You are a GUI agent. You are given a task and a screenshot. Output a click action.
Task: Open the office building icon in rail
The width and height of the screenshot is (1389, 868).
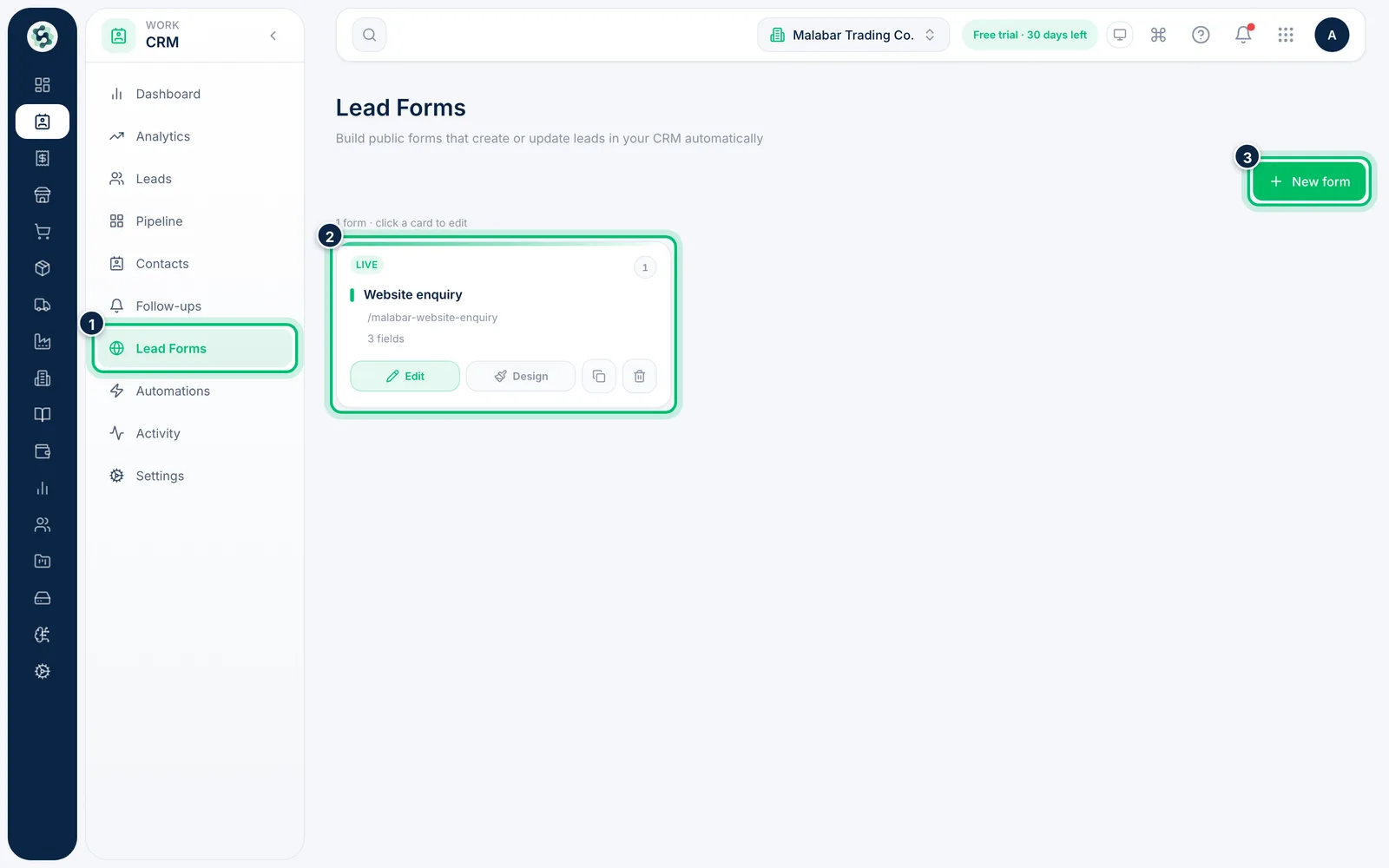42,378
